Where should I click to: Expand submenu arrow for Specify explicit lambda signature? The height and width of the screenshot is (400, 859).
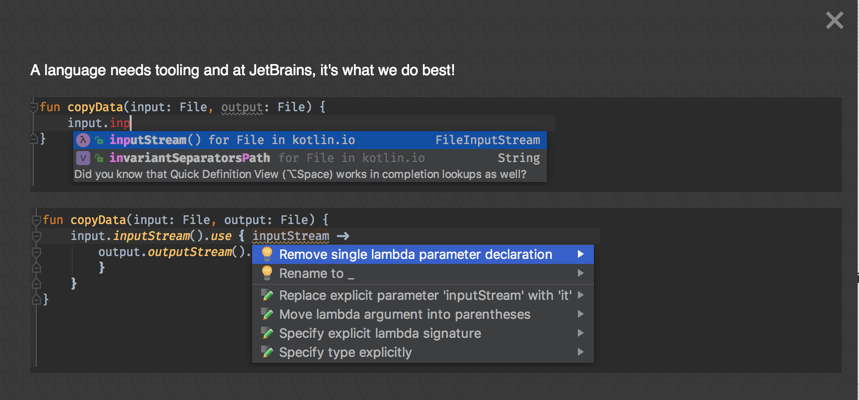tap(581, 333)
